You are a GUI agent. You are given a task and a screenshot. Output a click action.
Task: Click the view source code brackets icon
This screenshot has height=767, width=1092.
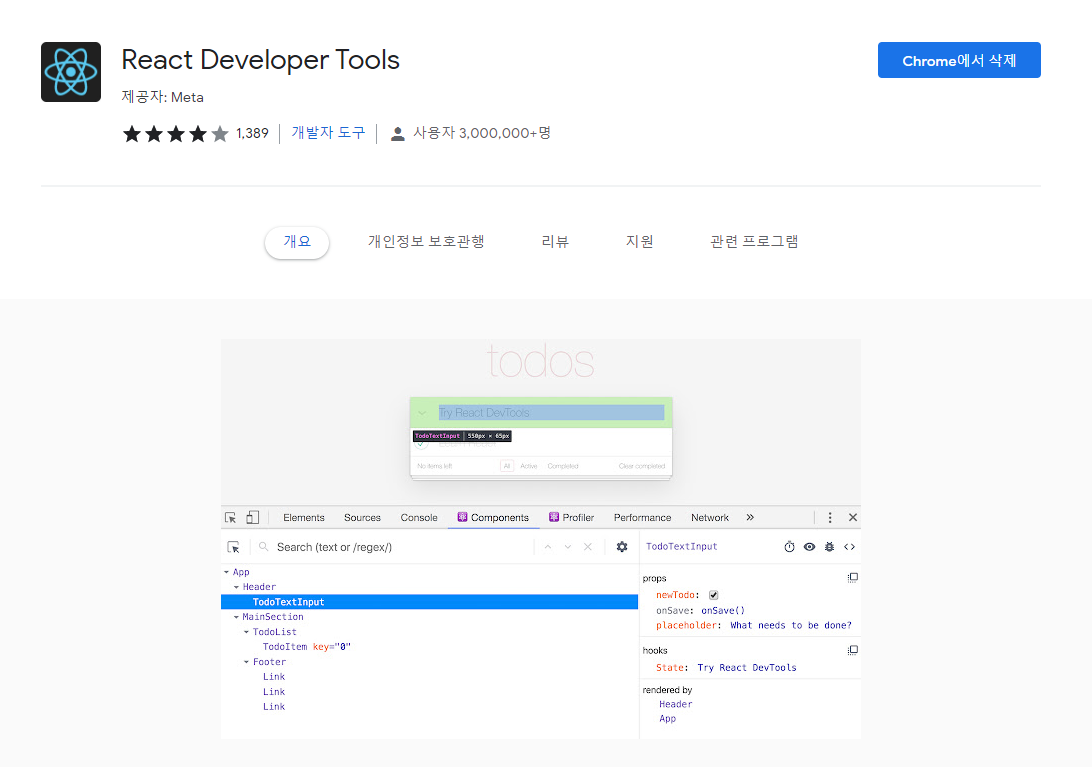pos(850,547)
